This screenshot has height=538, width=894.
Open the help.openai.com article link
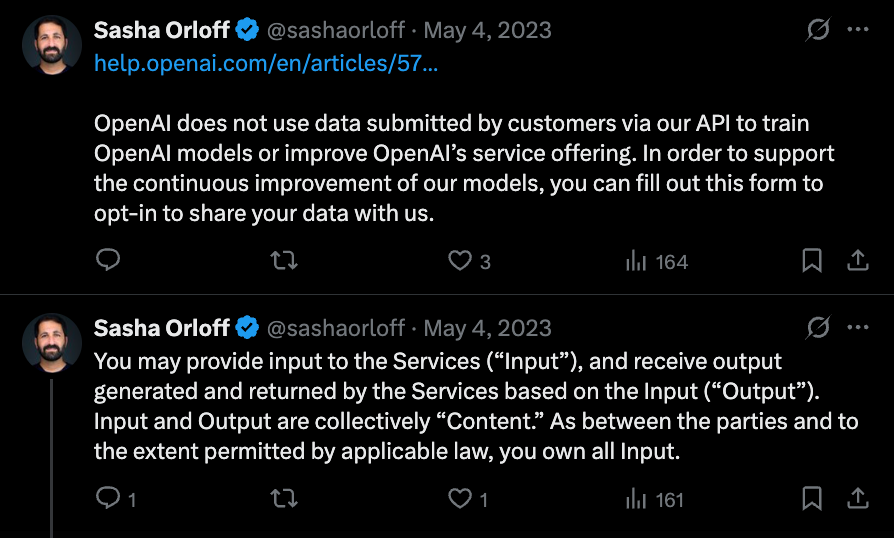[265, 63]
